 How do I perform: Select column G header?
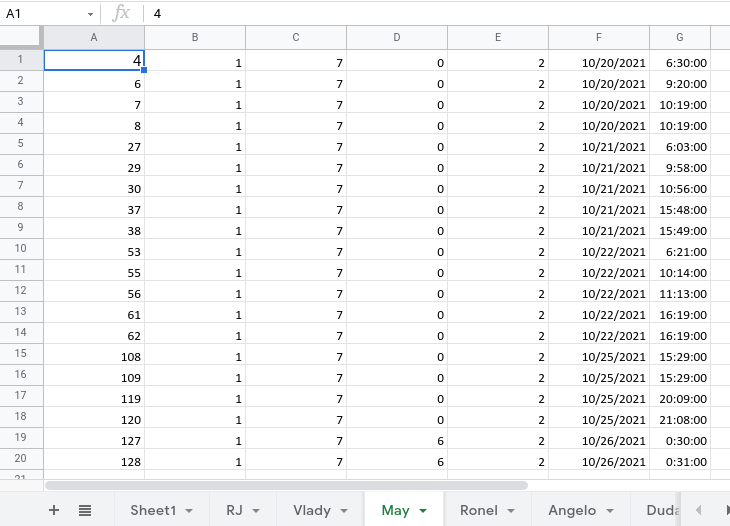[x=680, y=37]
